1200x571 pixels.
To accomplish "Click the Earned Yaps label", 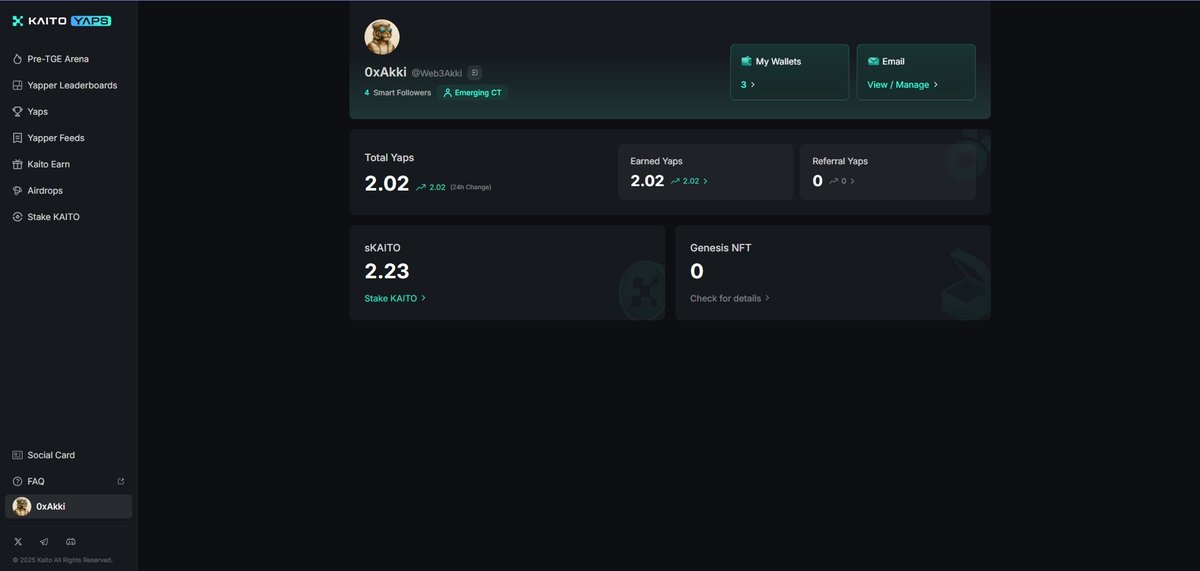I will pyautogui.click(x=656, y=161).
